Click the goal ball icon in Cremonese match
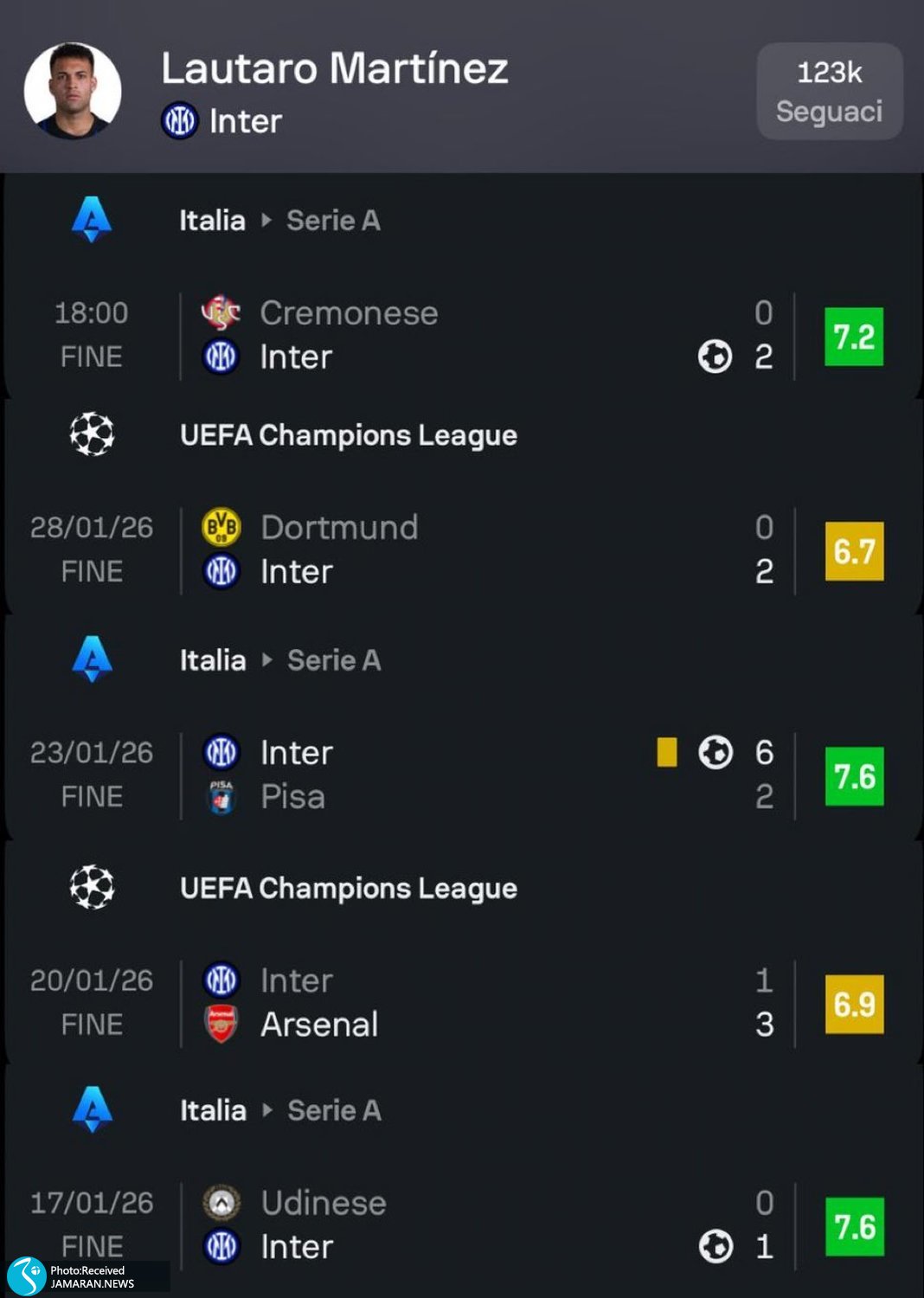This screenshot has height=1298, width=924. tap(715, 357)
